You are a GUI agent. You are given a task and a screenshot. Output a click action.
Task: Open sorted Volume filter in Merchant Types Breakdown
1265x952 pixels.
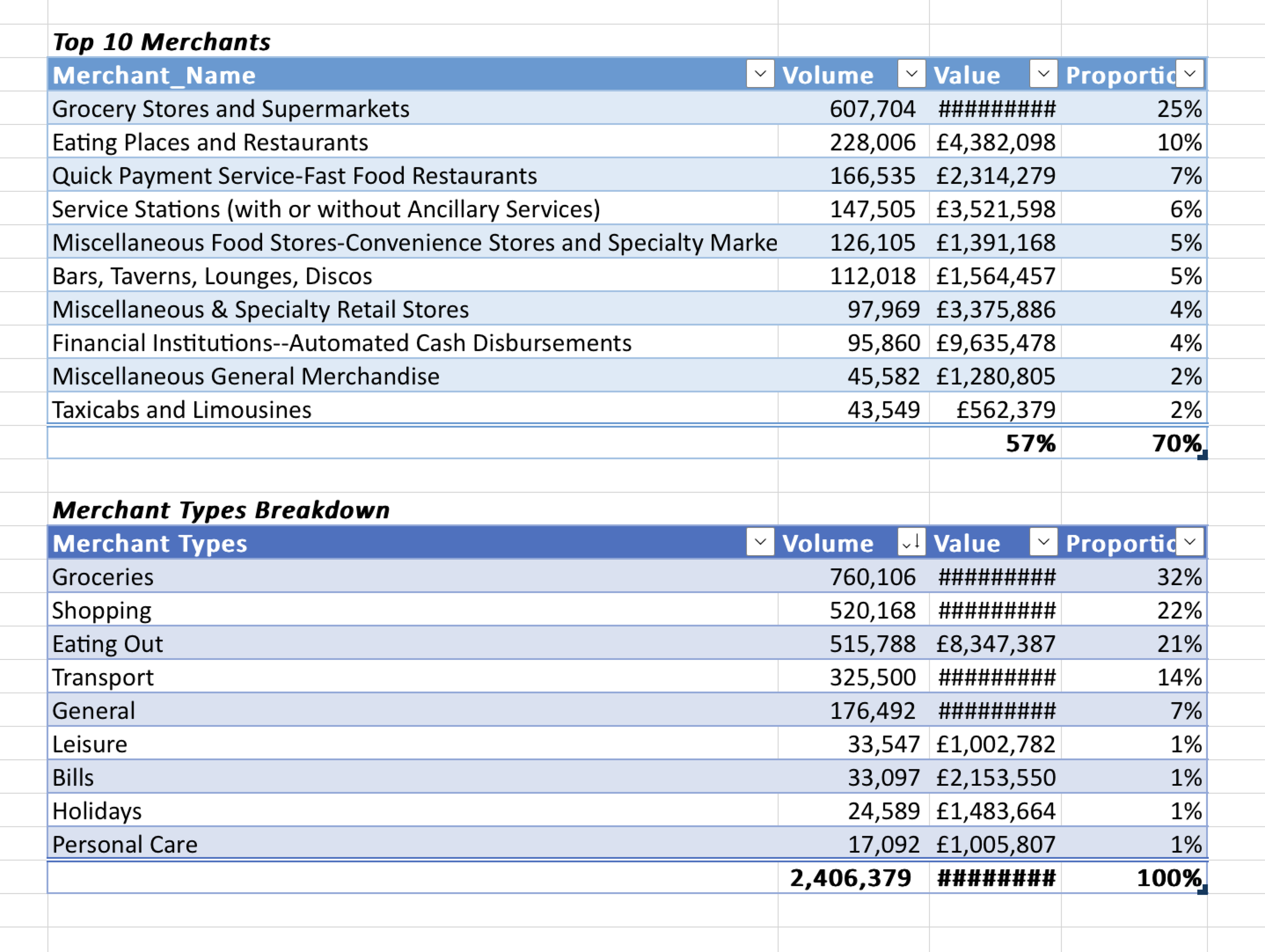click(x=912, y=542)
